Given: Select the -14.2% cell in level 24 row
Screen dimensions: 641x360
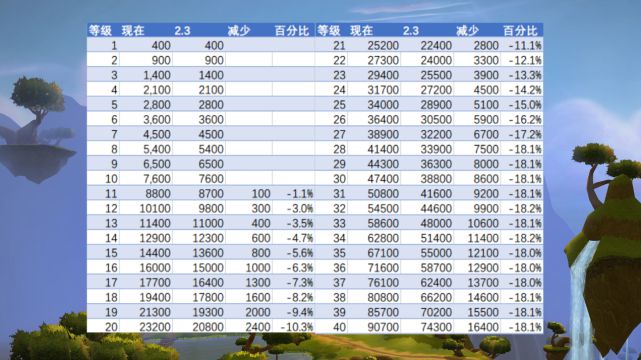Looking at the screenshot, I should 525,90.
